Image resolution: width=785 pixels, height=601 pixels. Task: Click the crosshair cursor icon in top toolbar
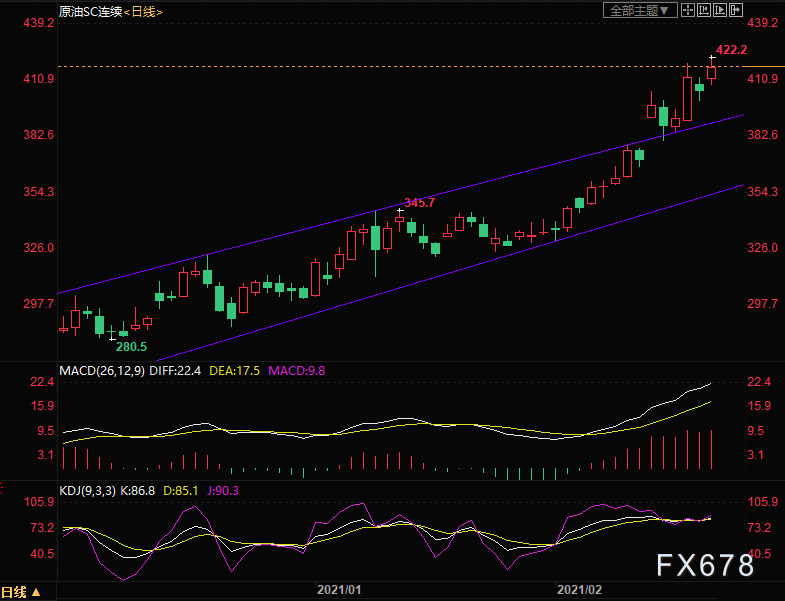point(689,10)
